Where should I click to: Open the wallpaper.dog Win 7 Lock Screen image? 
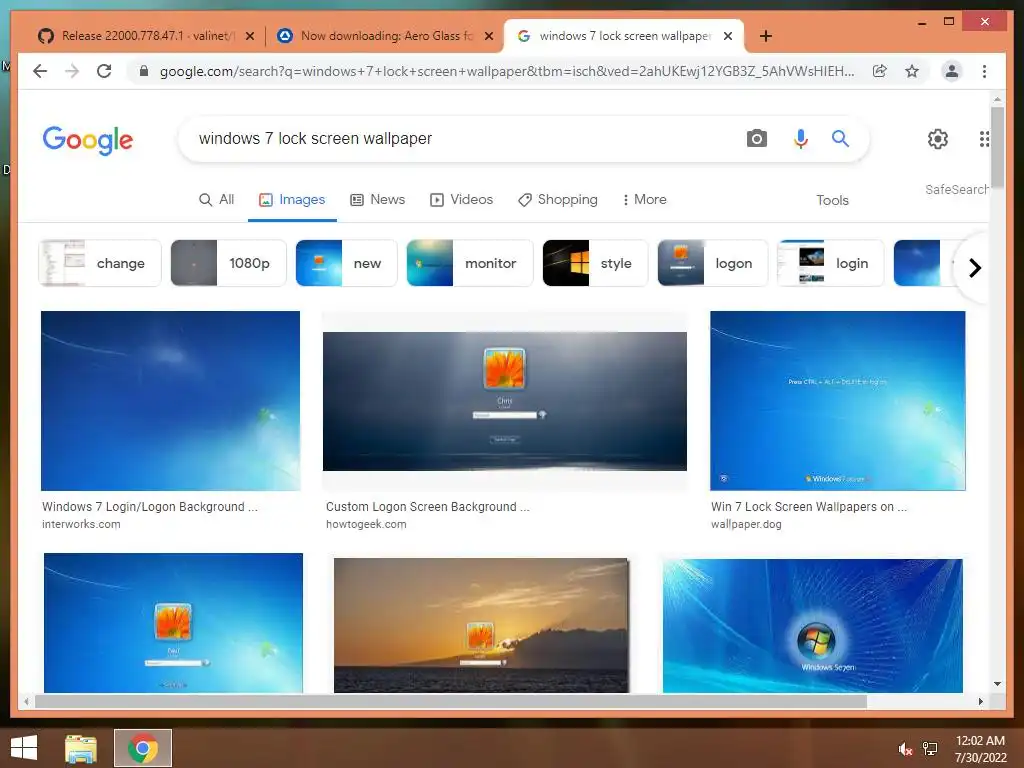pyautogui.click(x=838, y=400)
